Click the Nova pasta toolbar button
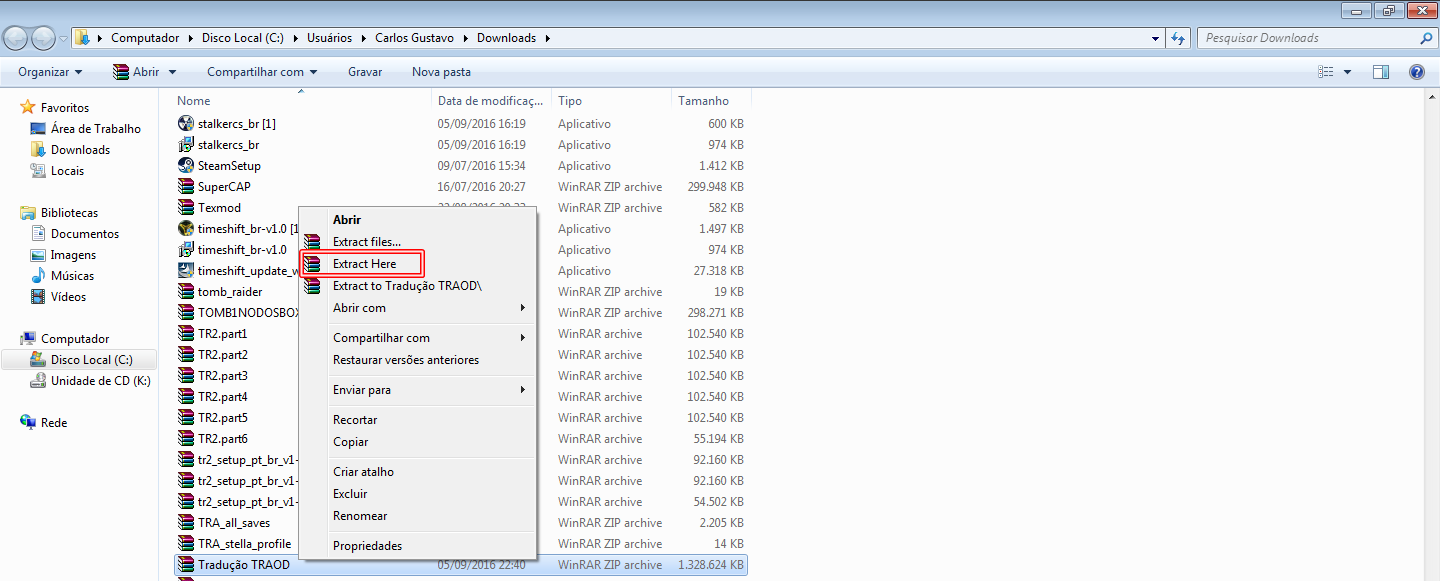This screenshot has width=1440, height=581. (441, 72)
